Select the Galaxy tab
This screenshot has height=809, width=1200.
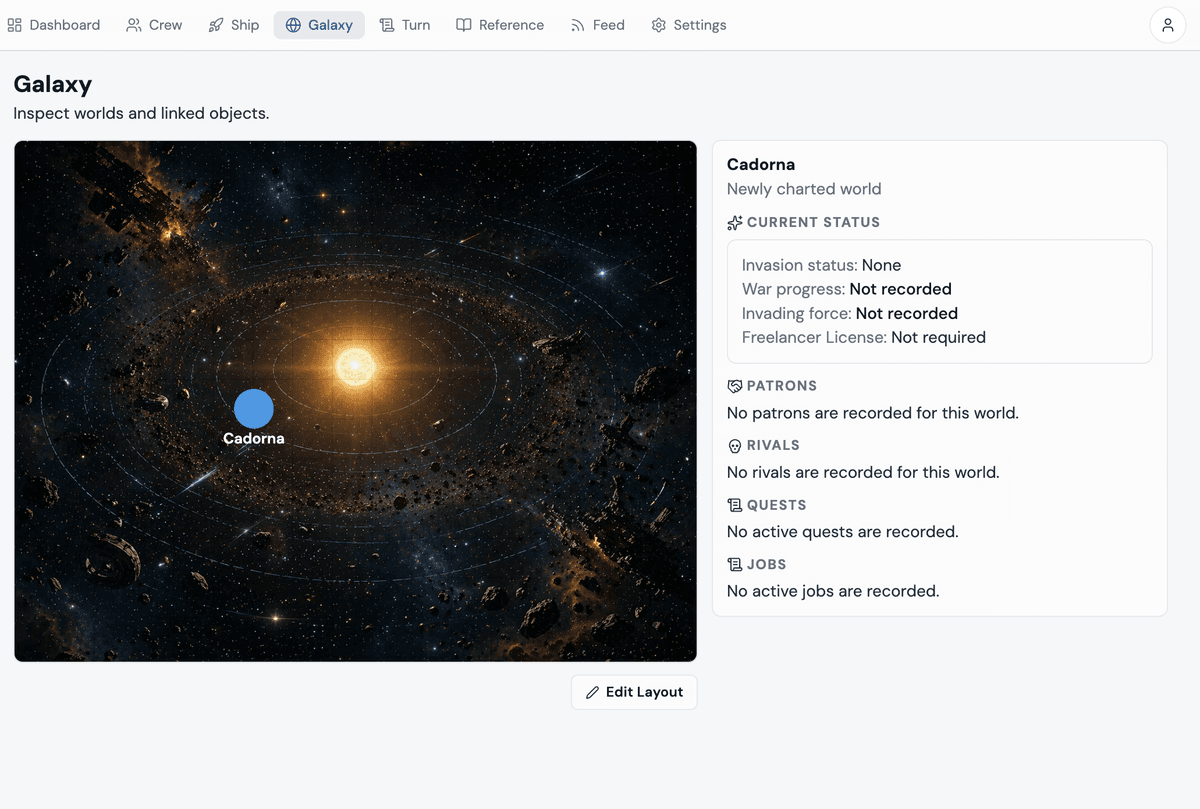319,25
